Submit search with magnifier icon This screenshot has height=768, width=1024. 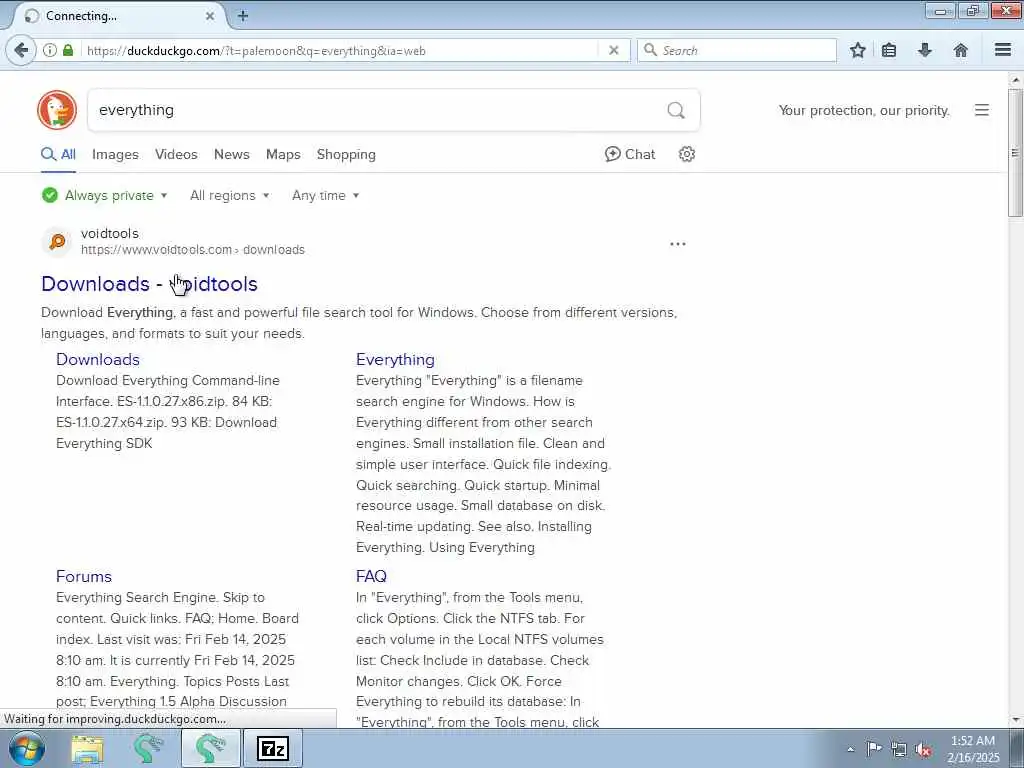676,110
